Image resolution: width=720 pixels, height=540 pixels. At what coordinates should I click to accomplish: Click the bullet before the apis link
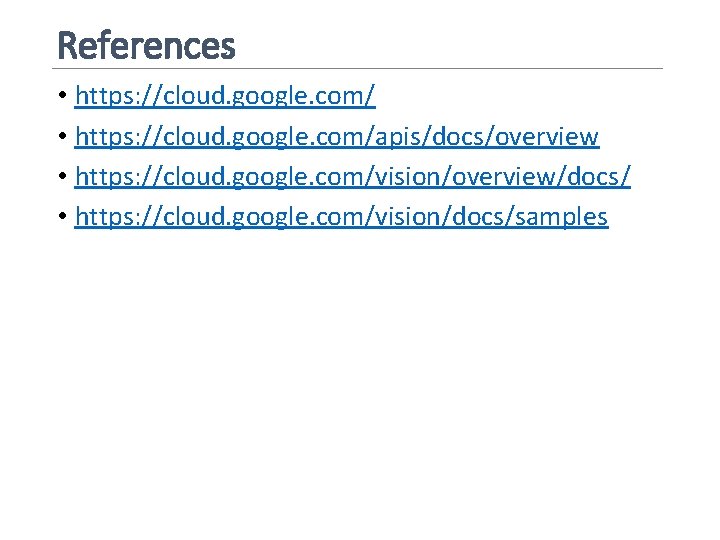[62, 136]
